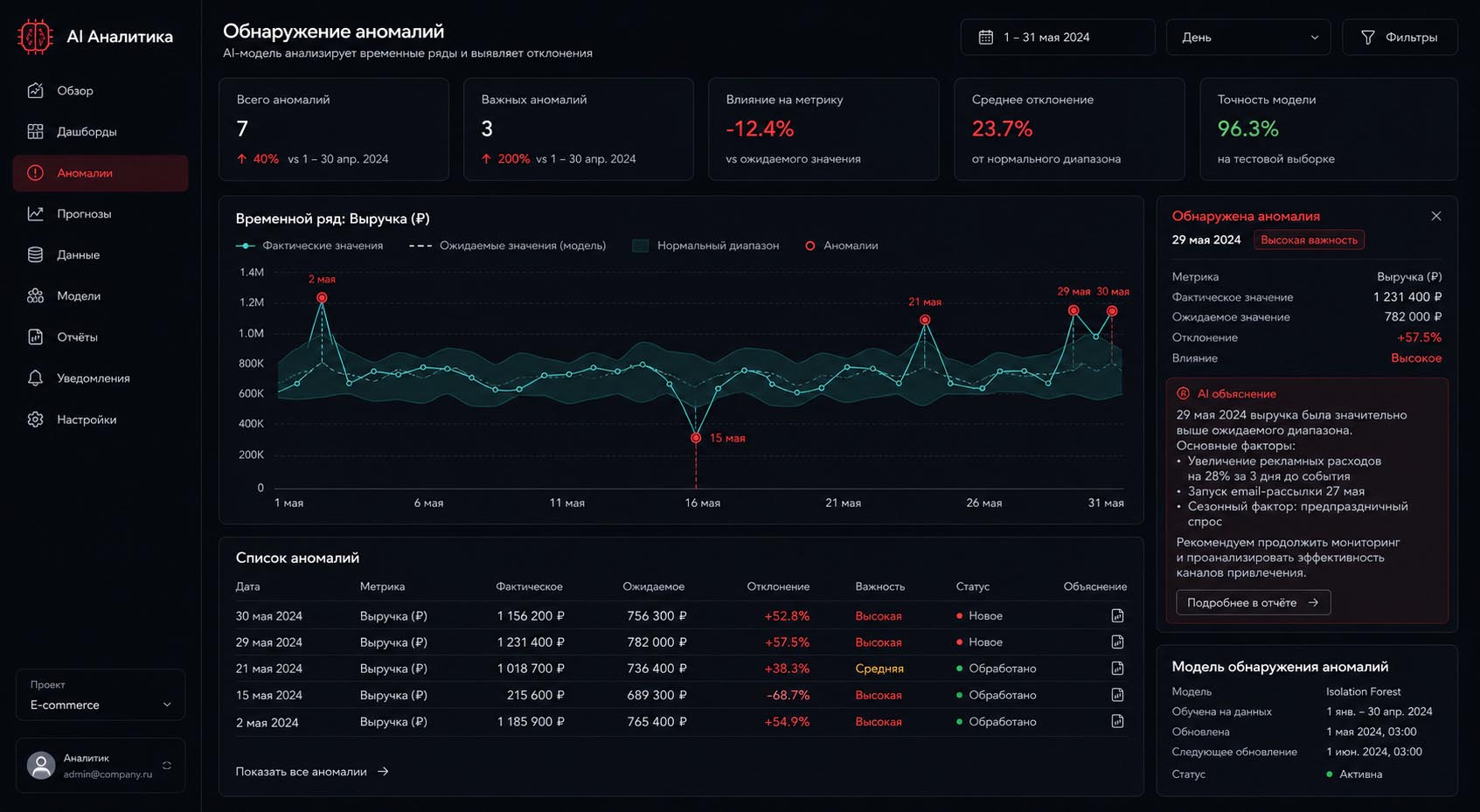
Task: Expand the Аналитик account switcher
Action: (101, 766)
